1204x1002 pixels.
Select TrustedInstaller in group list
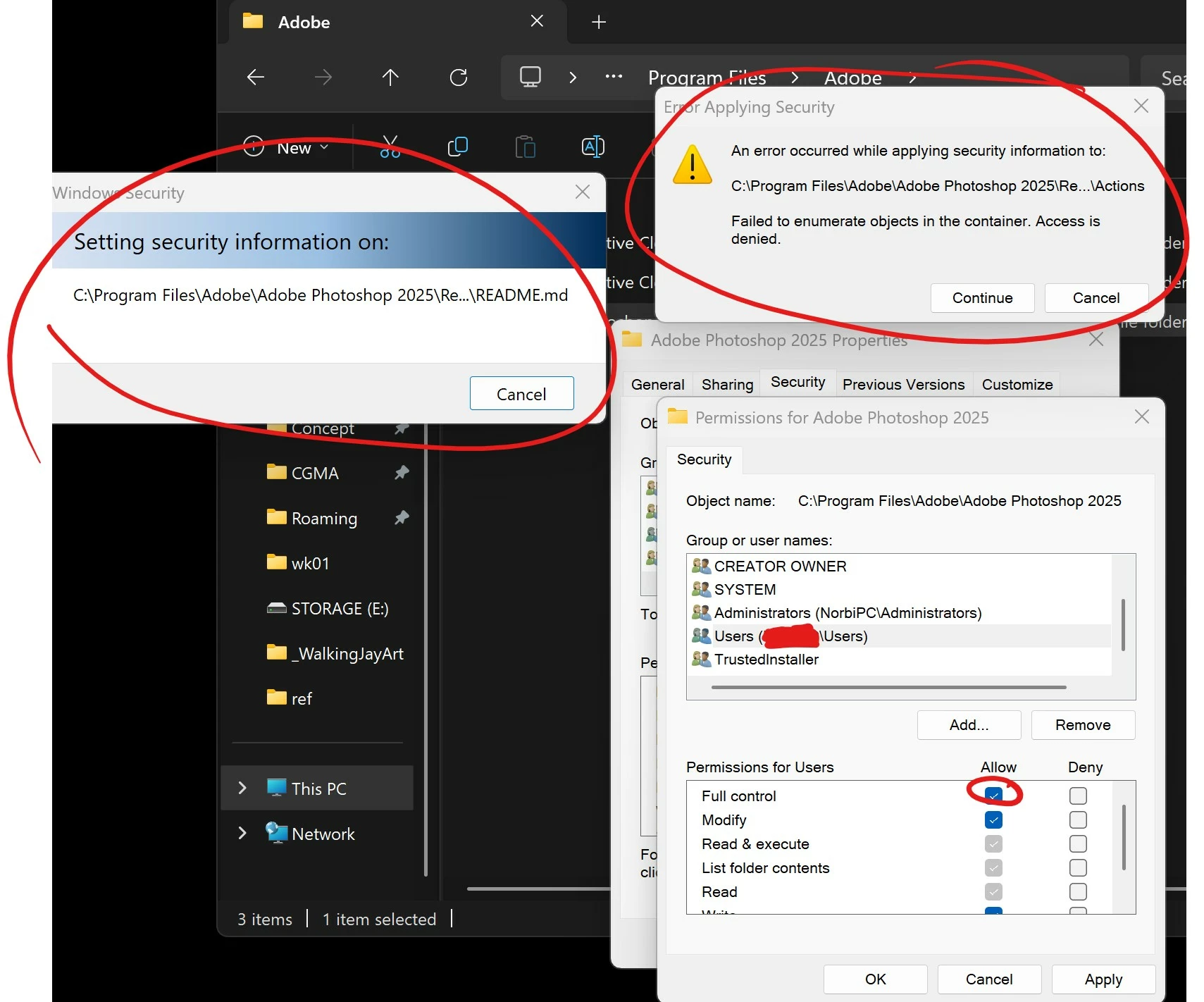[900, 659]
